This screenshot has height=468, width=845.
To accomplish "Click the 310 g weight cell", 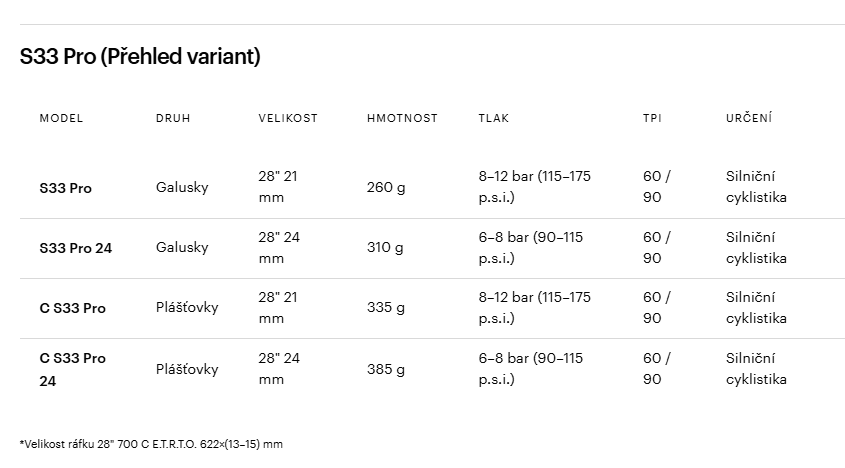I will [x=385, y=247].
